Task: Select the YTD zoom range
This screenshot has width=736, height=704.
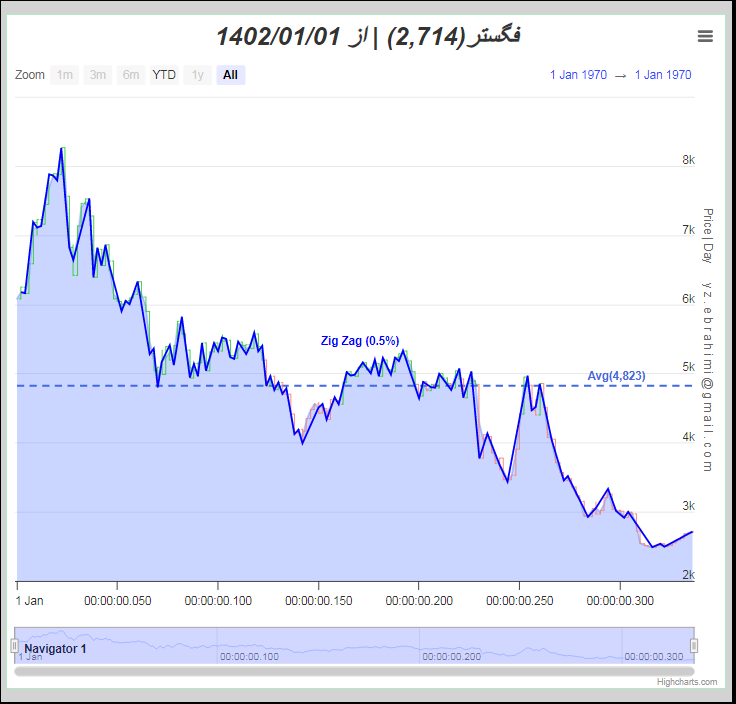Action: pos(164,75)
